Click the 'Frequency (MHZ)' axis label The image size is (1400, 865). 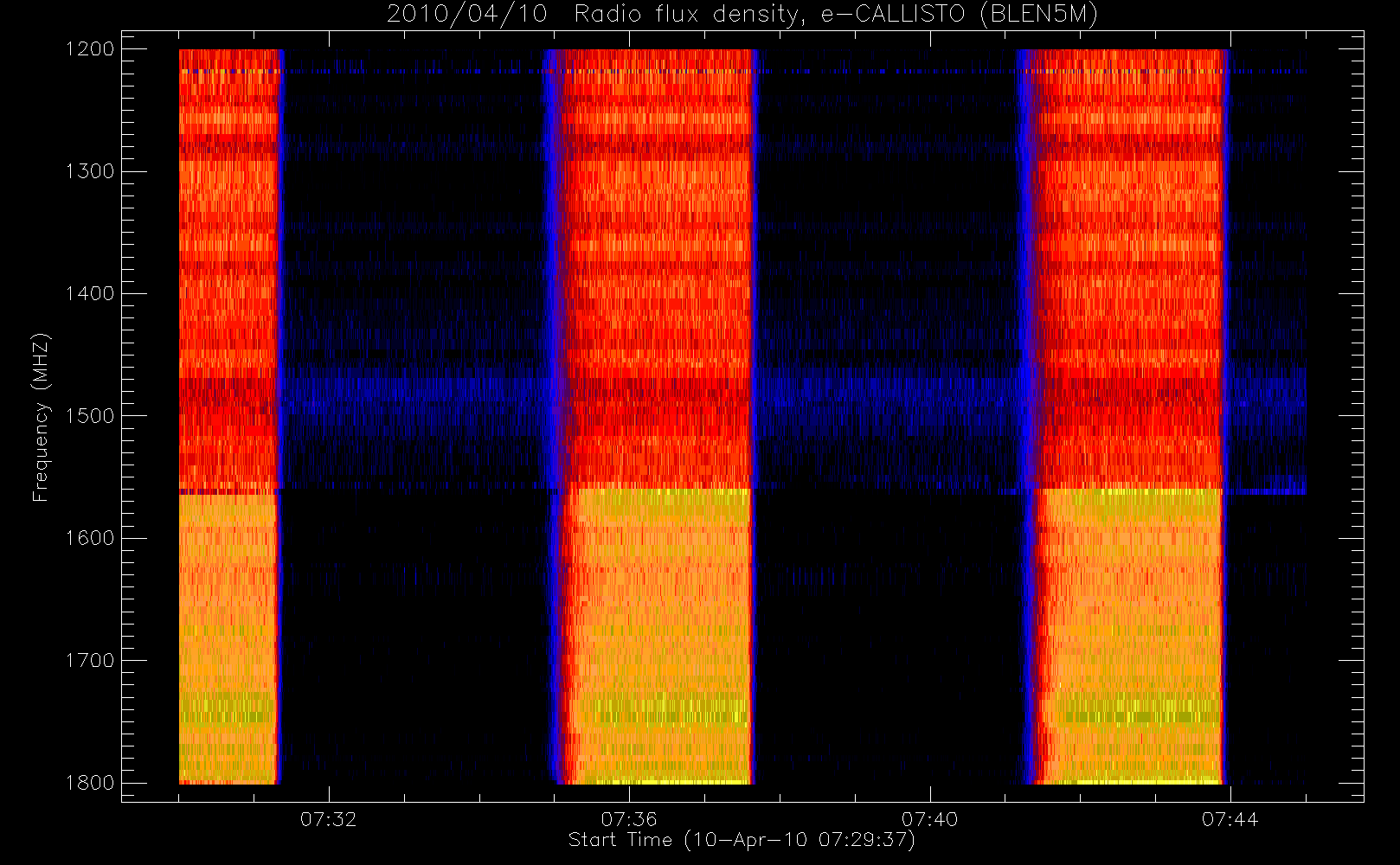41,417
